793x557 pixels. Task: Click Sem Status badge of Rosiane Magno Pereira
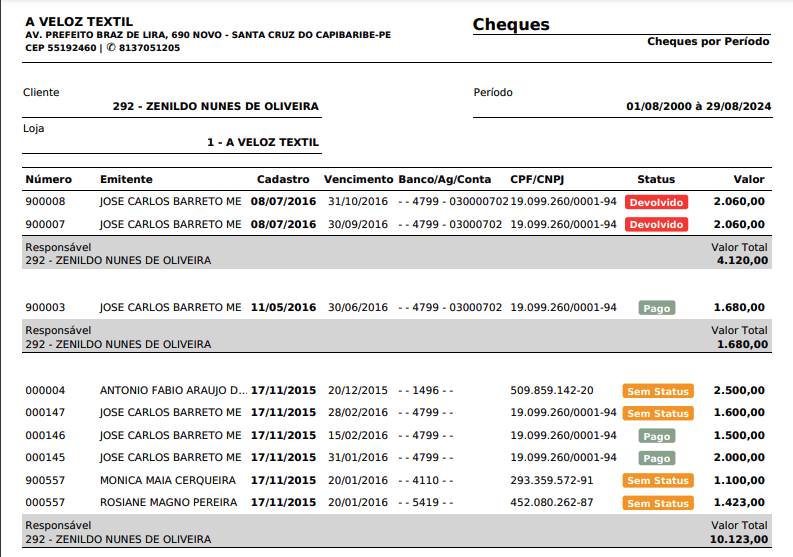click(657, 503)
